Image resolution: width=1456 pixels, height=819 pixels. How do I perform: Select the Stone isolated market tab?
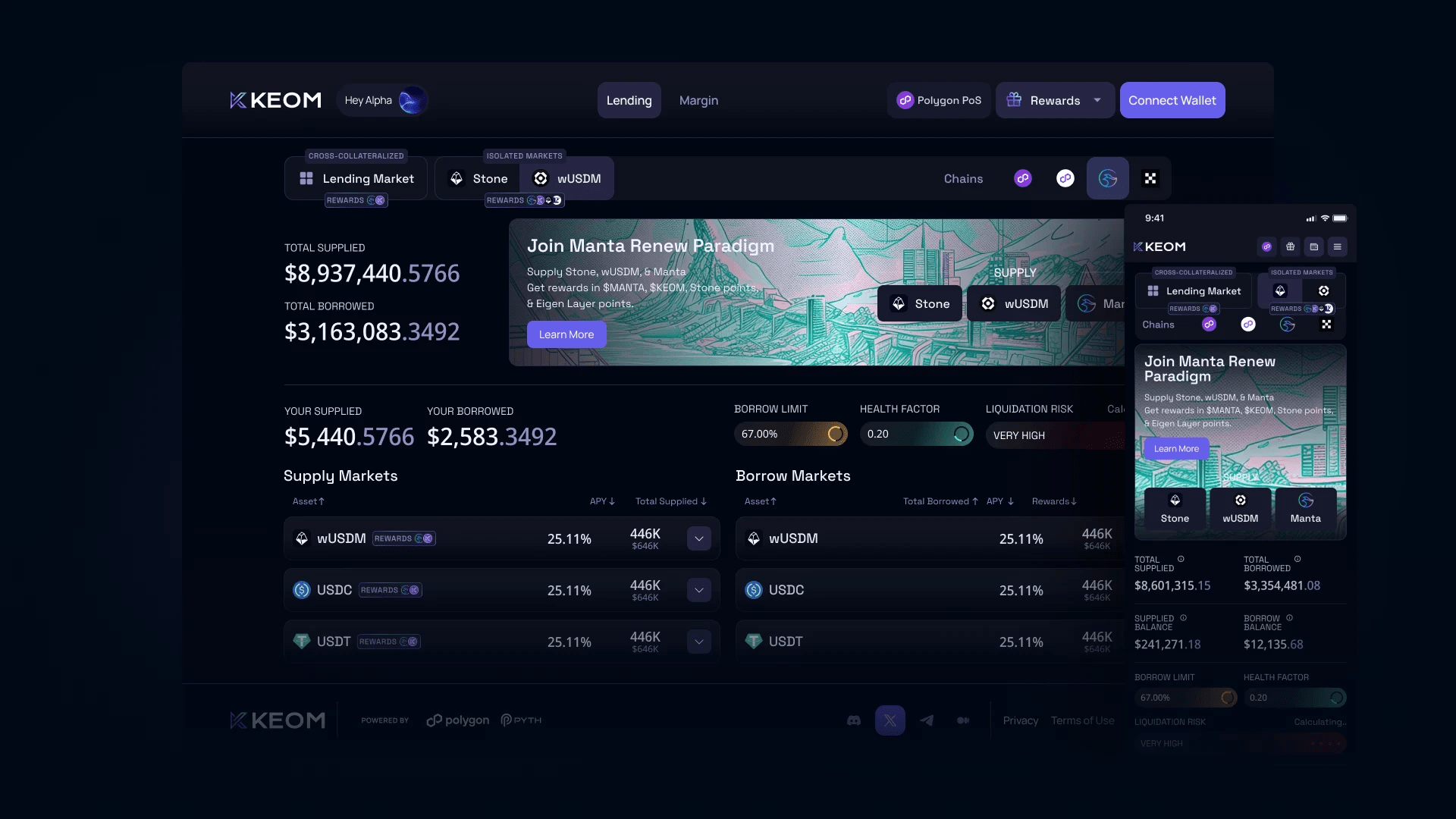[x=479, y=178]
